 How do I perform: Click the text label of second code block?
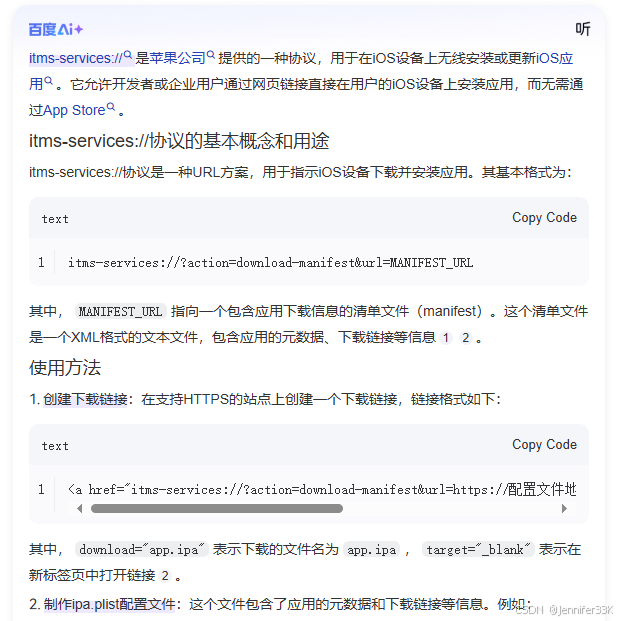point(55,446)
